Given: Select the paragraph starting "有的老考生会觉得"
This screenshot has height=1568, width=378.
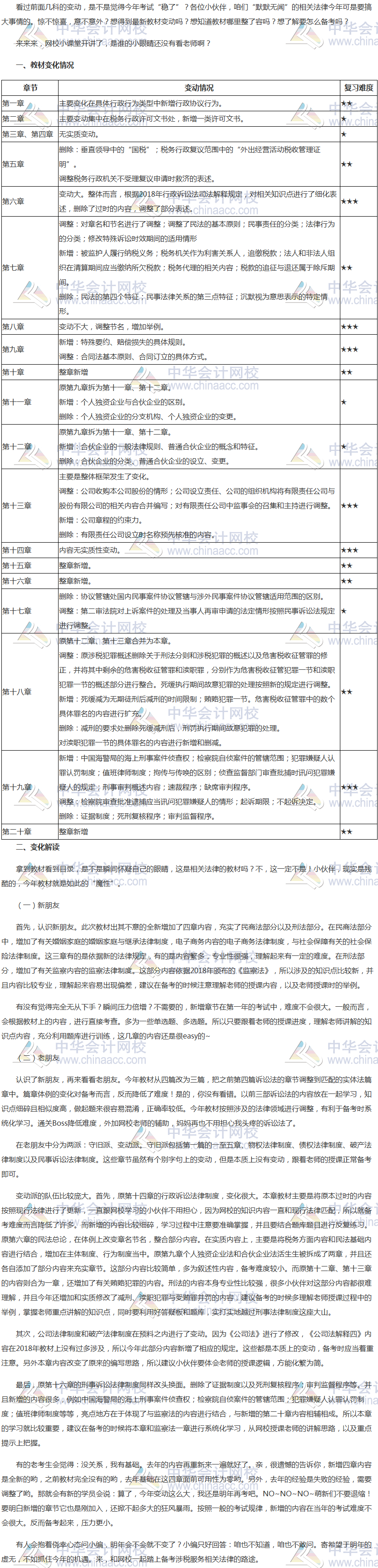Looking at the screenshot, I should pyautogui.click(x=186, y=1494).
